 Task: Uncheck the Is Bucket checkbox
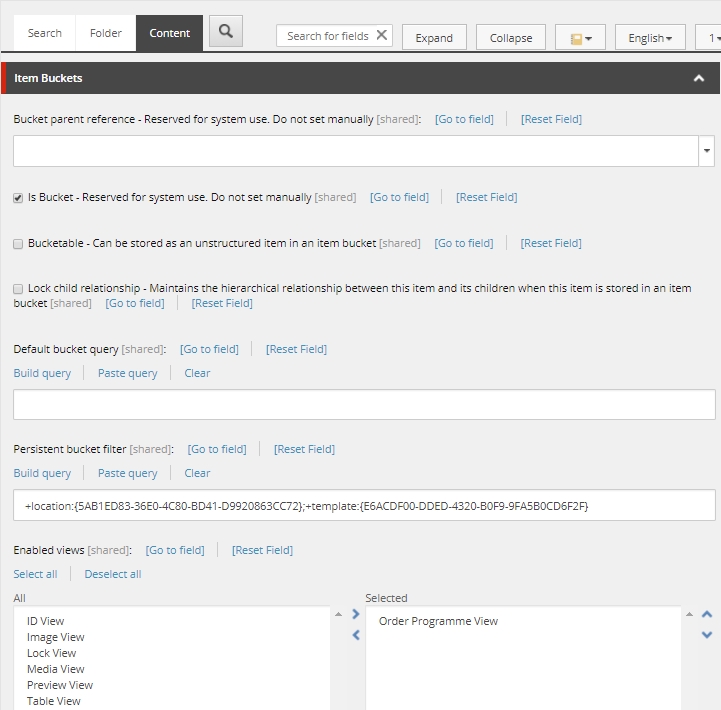point(18,198)
